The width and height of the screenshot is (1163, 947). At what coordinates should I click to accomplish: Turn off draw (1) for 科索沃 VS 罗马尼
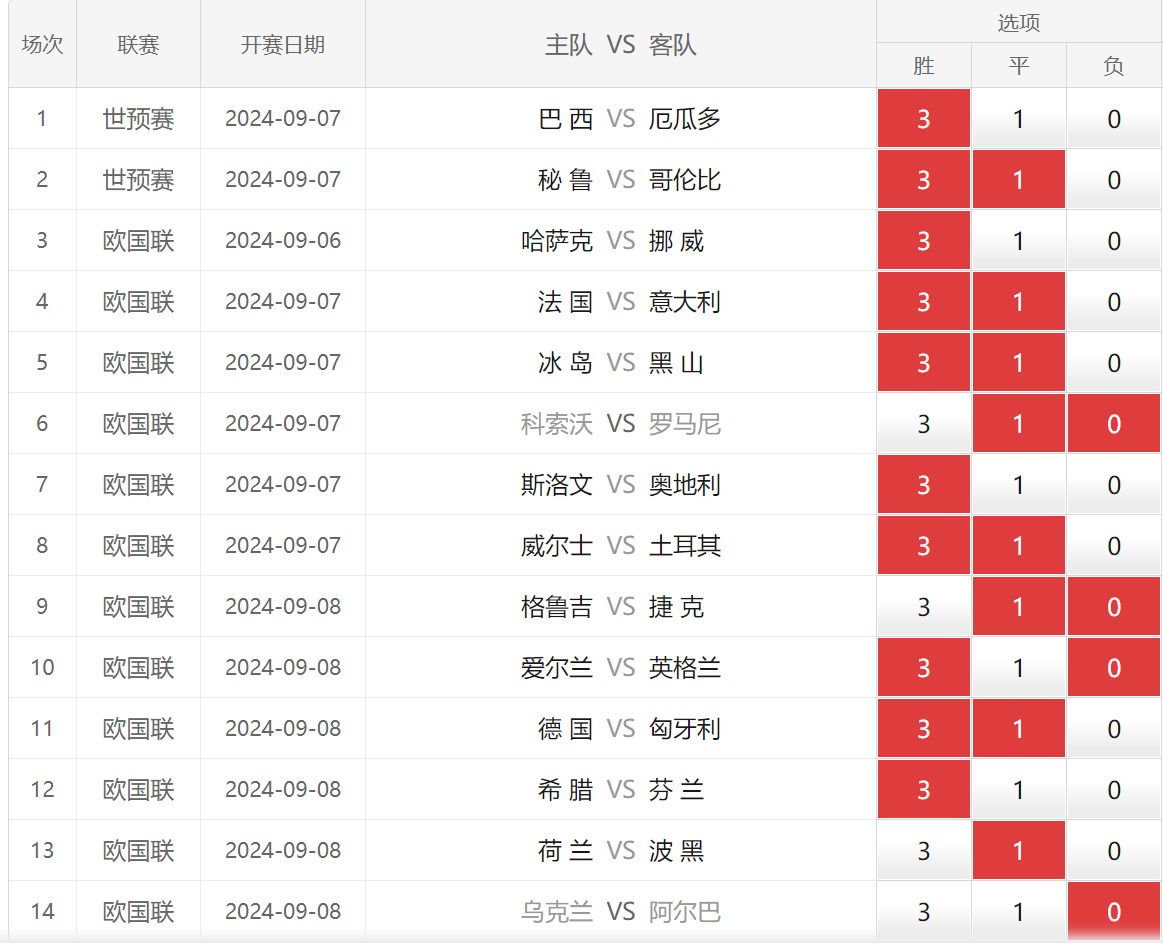[1018, 423]
